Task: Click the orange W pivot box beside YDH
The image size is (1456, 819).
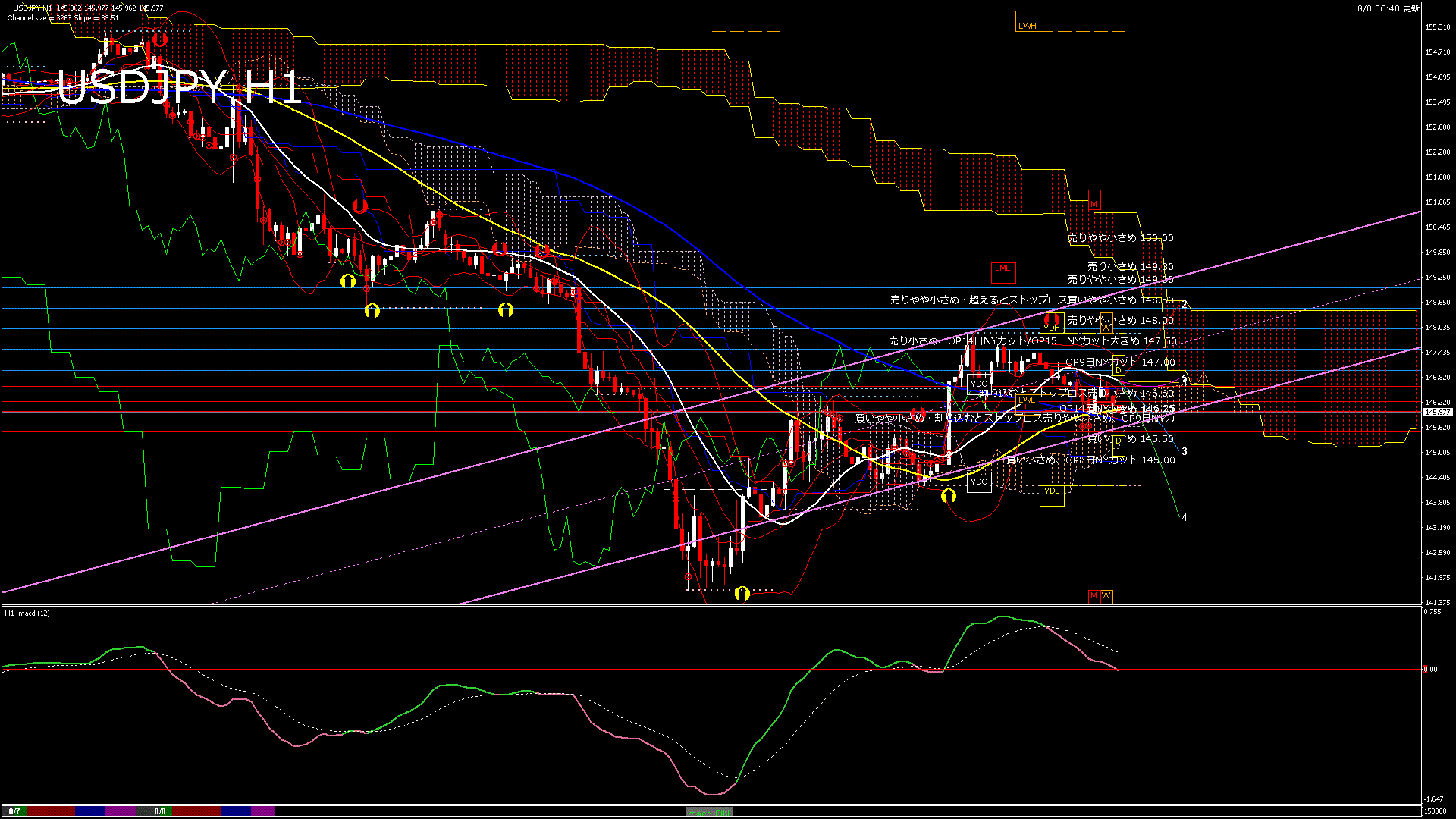Action: pyautogui.click(x=1106, y=327)
